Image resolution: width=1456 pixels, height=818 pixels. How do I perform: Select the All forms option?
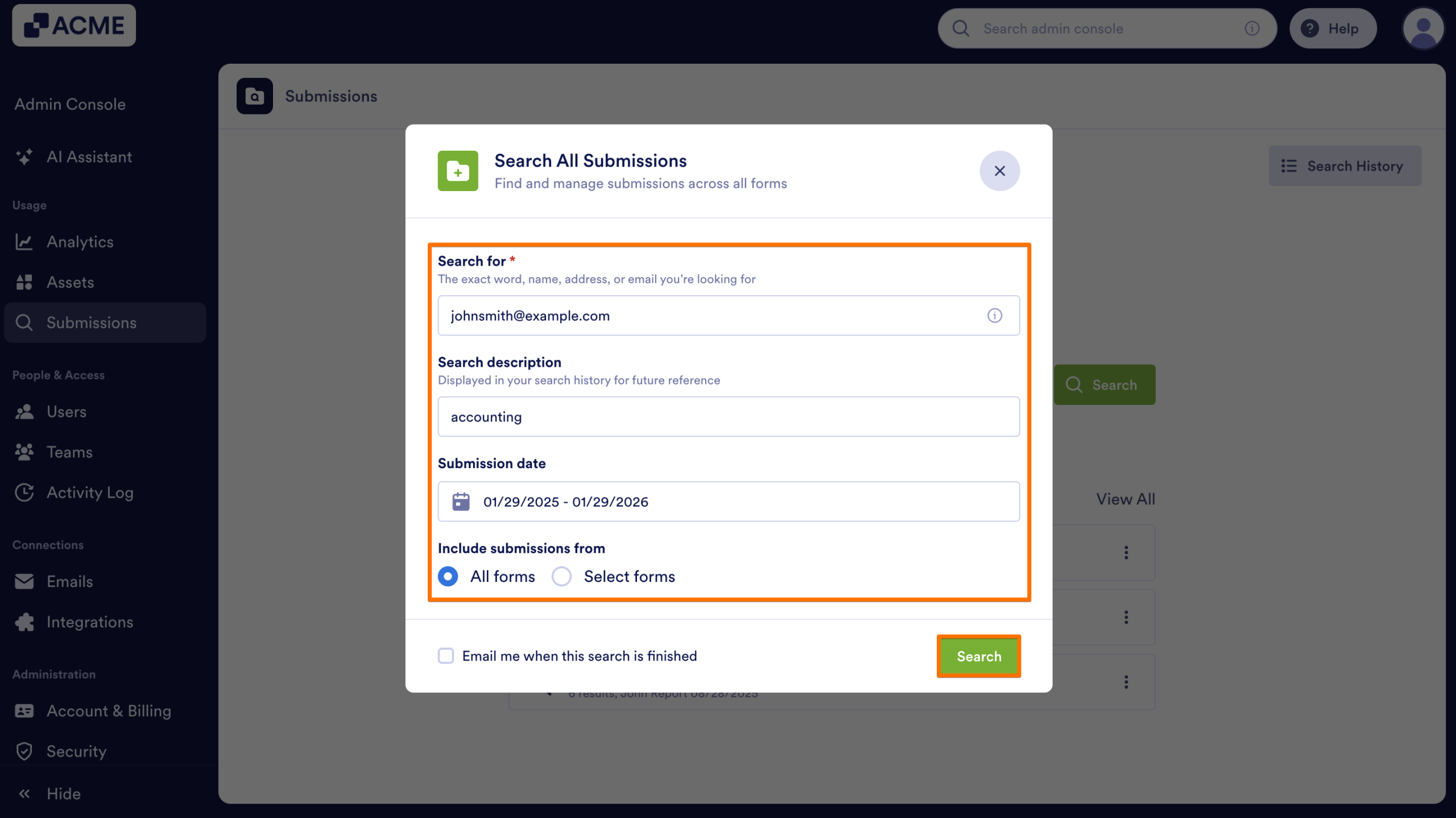tap(448, 576)
